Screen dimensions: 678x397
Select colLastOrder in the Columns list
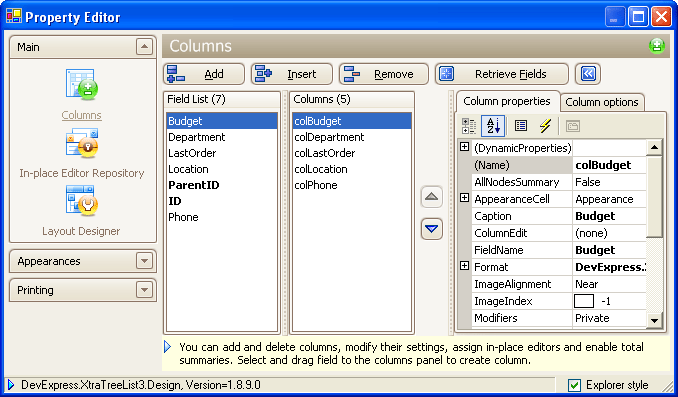coord(352,153)
